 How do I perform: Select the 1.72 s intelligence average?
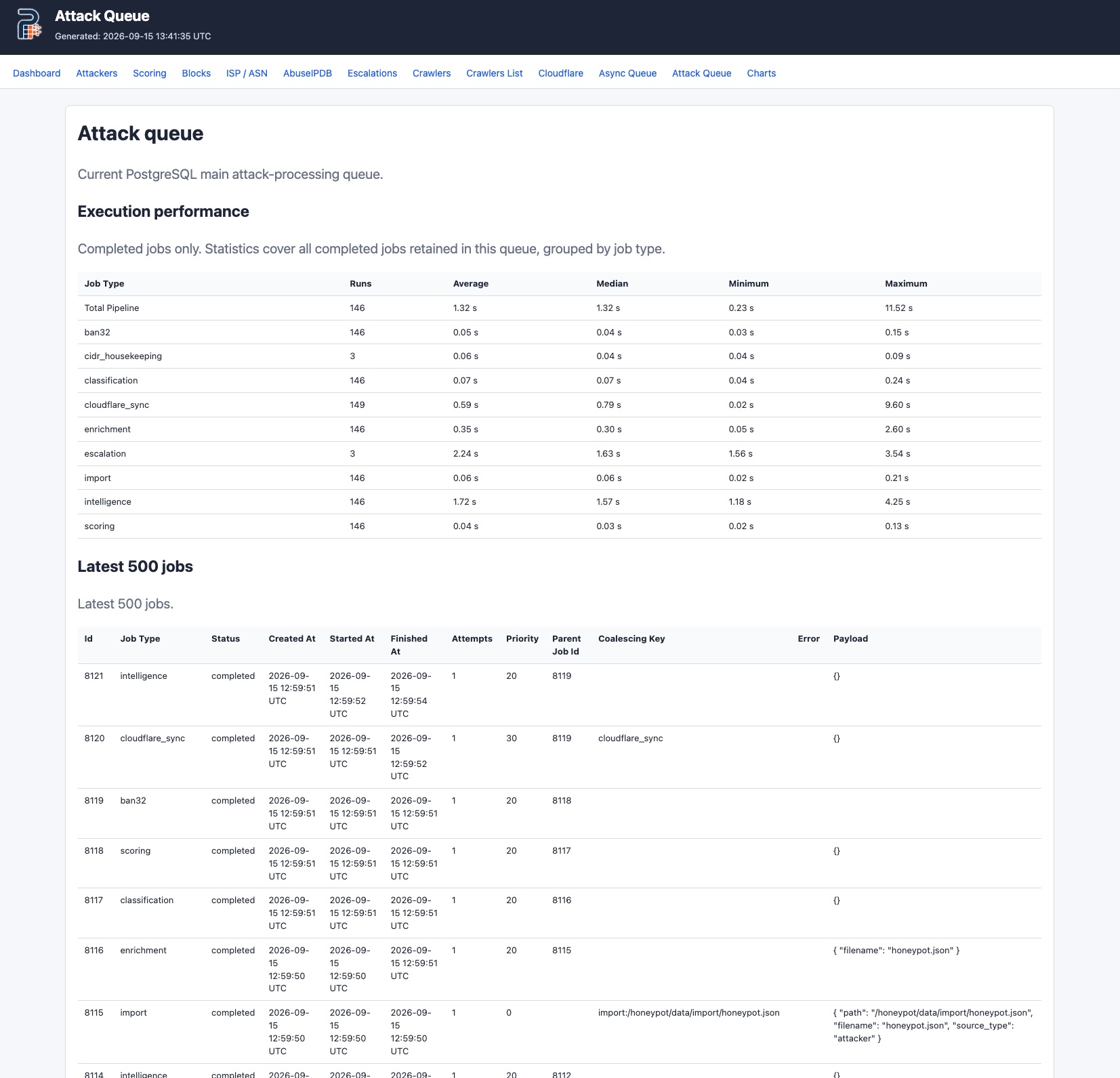tap(464, 502)
